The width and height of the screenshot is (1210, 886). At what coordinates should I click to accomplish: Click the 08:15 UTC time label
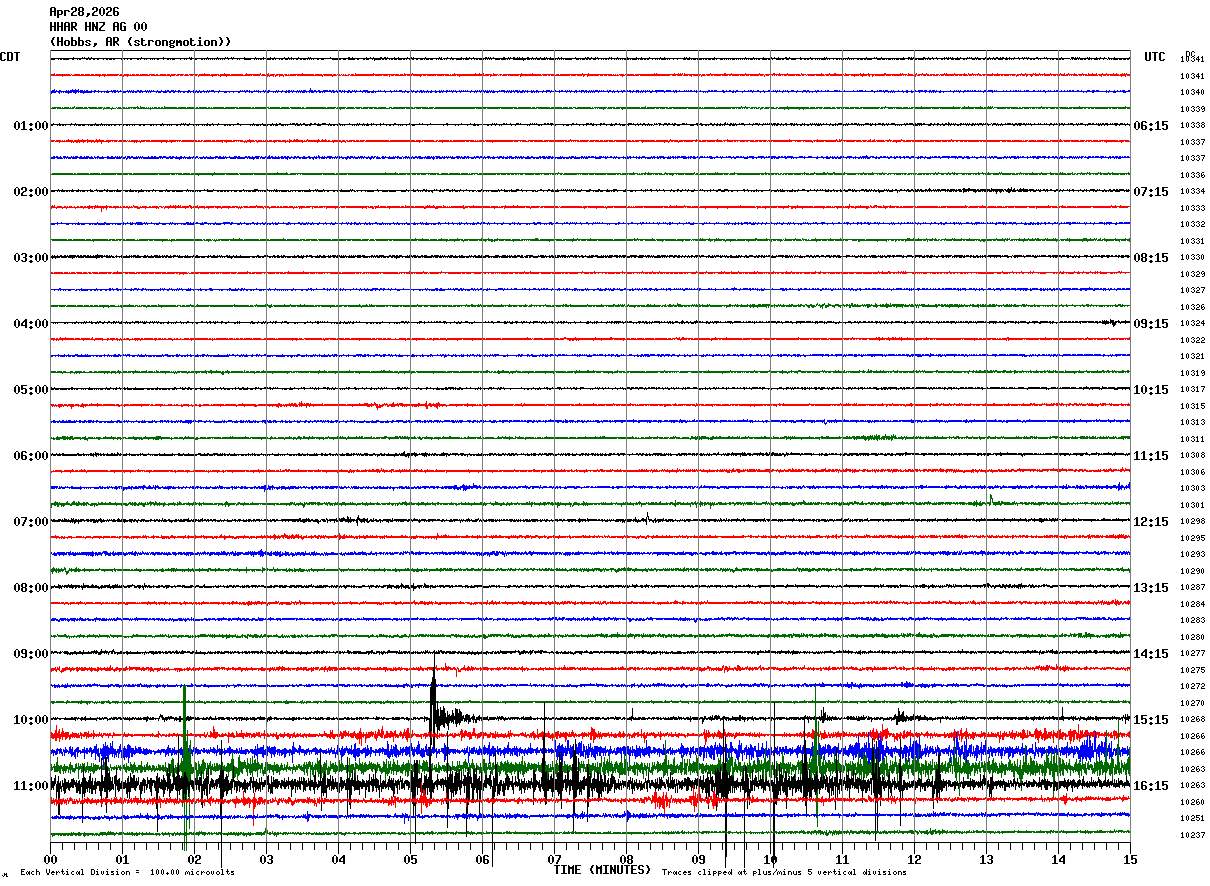[x=1150, y=258]
